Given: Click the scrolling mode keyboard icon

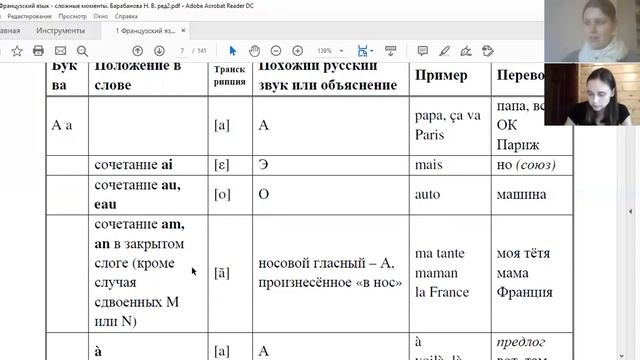Looking at the screenshot, I should point(391,51).
